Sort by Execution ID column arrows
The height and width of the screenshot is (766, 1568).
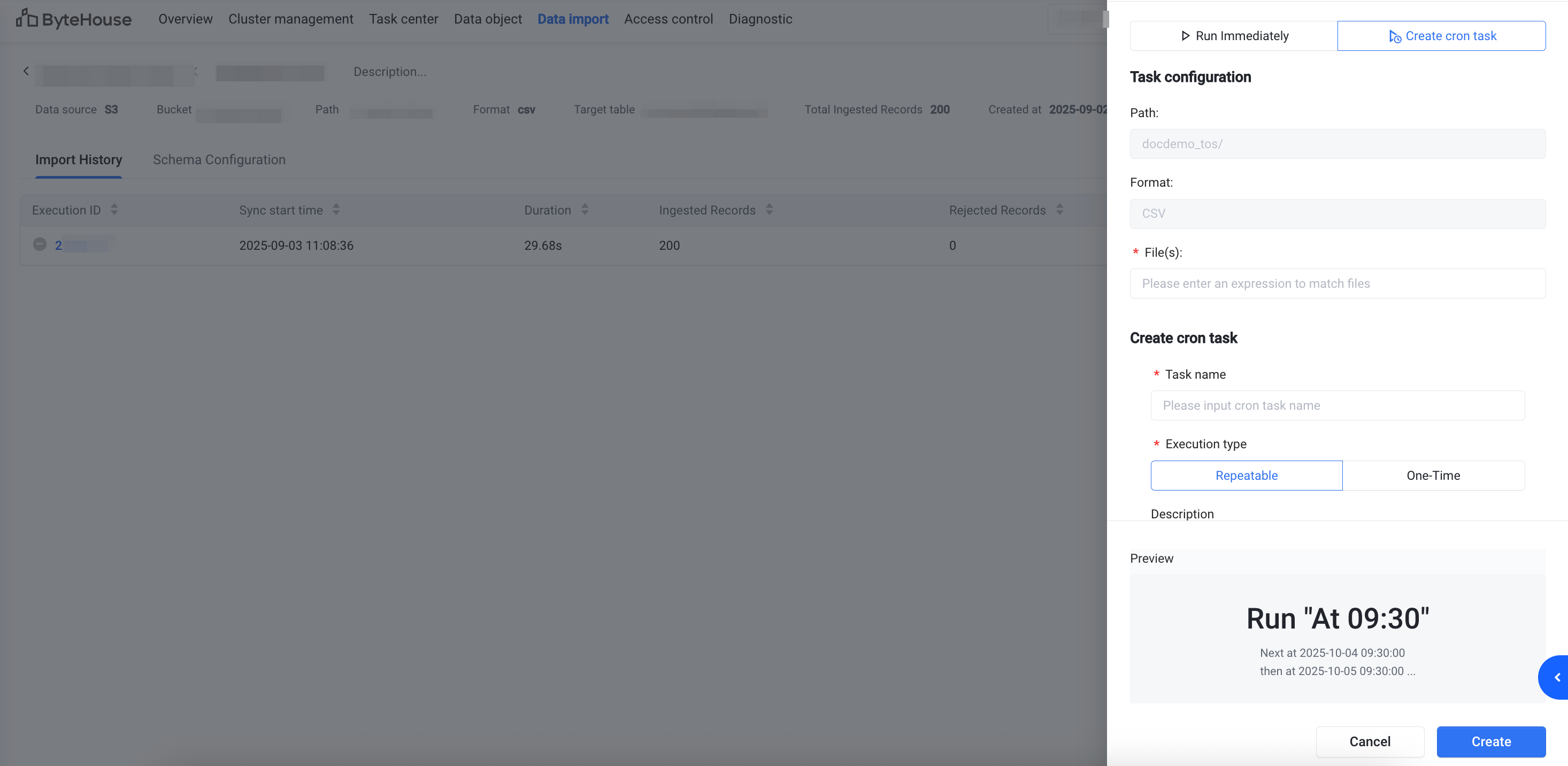114,210
